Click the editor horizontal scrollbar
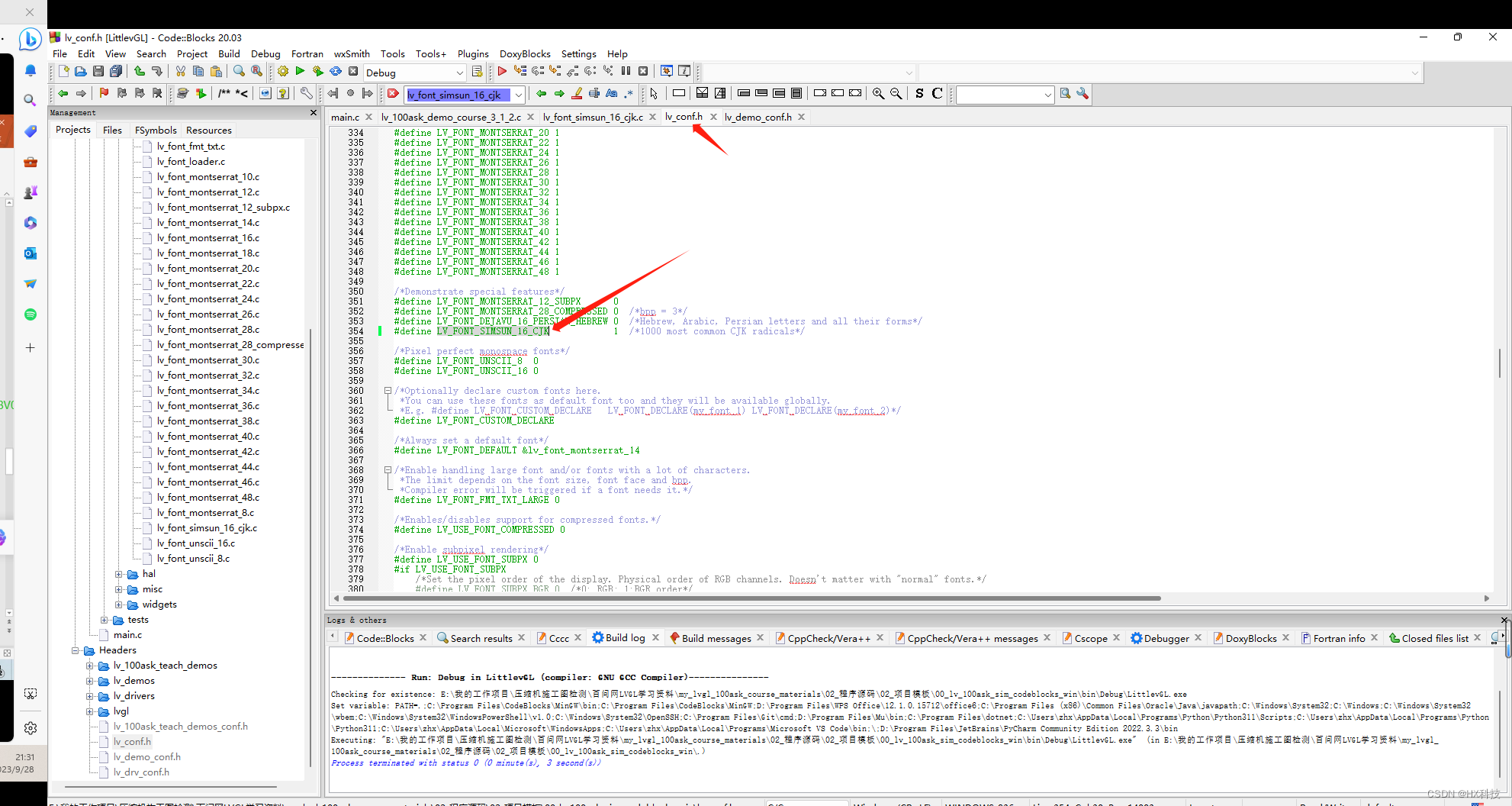This screenshot has width=1512, height=806. (751, 598)
